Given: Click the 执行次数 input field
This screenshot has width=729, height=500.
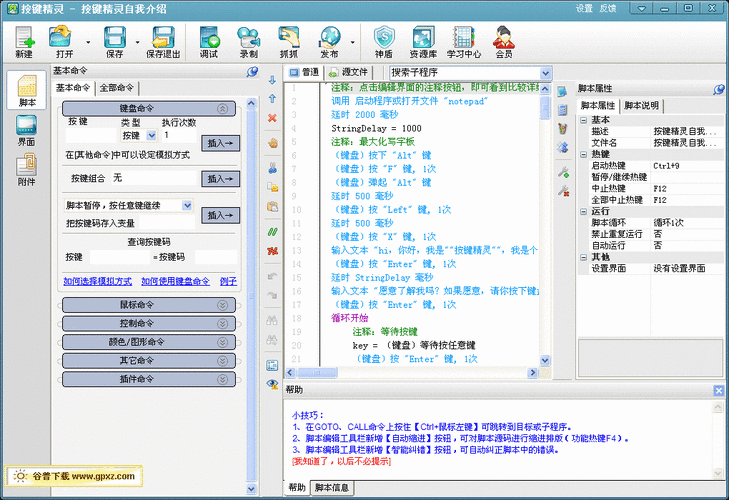Looking at the screenshot, I should tap(180, 134).
